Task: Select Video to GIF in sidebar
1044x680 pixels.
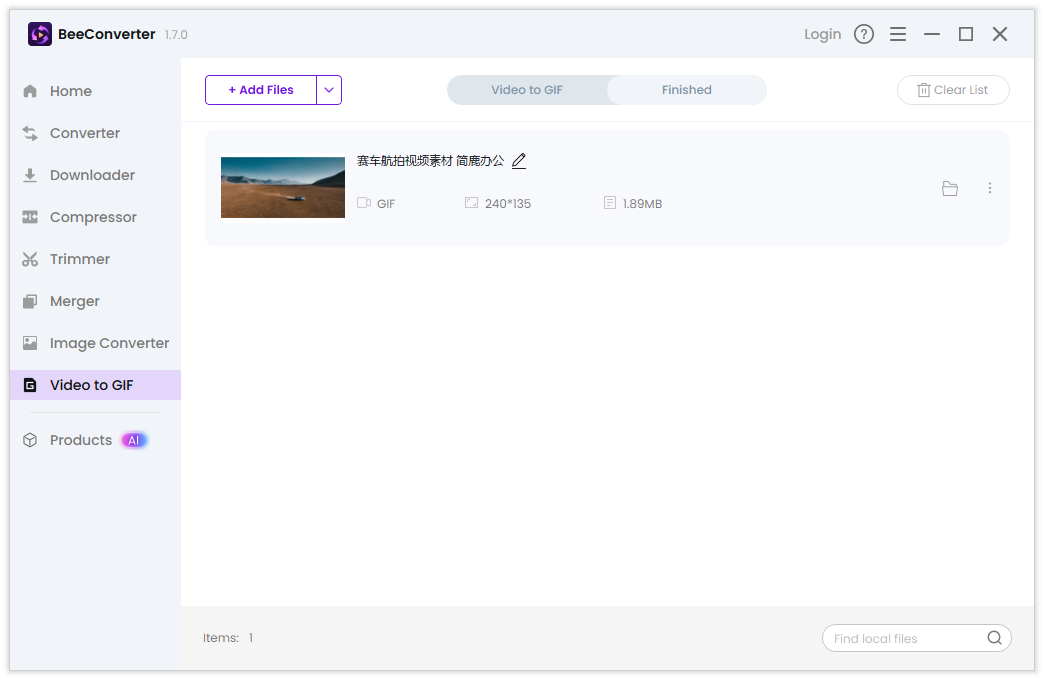Action: point(95,385)
